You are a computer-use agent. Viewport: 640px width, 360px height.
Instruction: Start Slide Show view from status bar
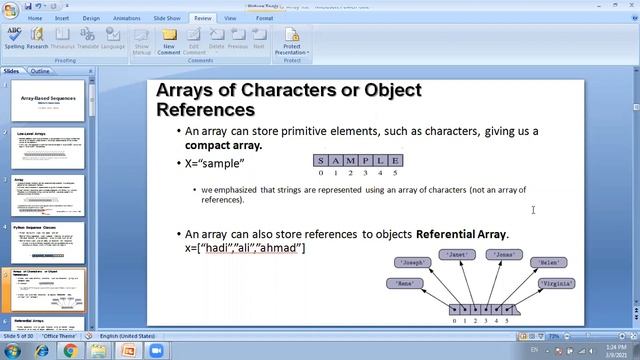[x=541, y=336]
